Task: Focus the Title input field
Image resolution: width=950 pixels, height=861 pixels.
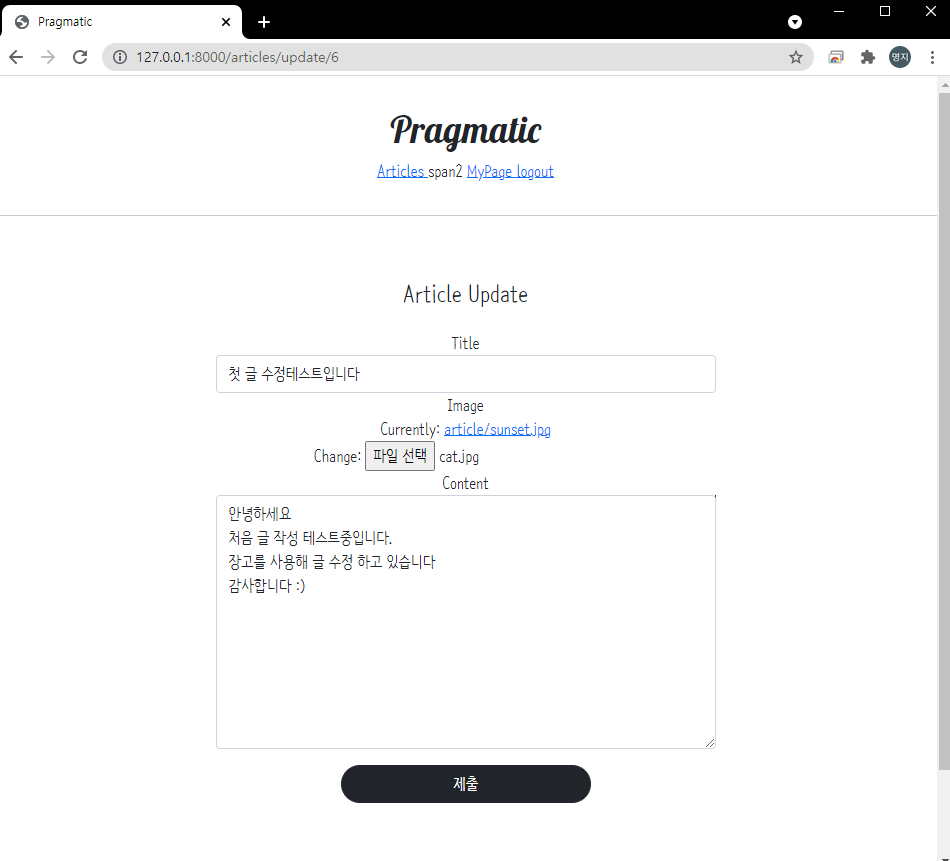Action: 465,374
